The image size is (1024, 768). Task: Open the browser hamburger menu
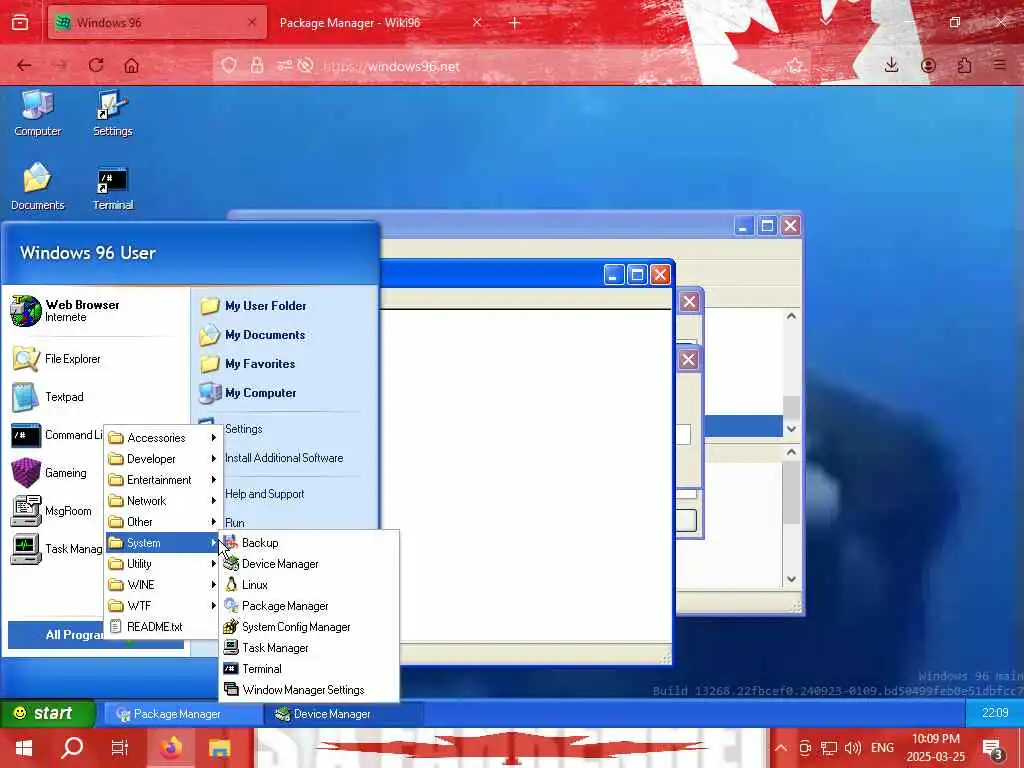1000,65
